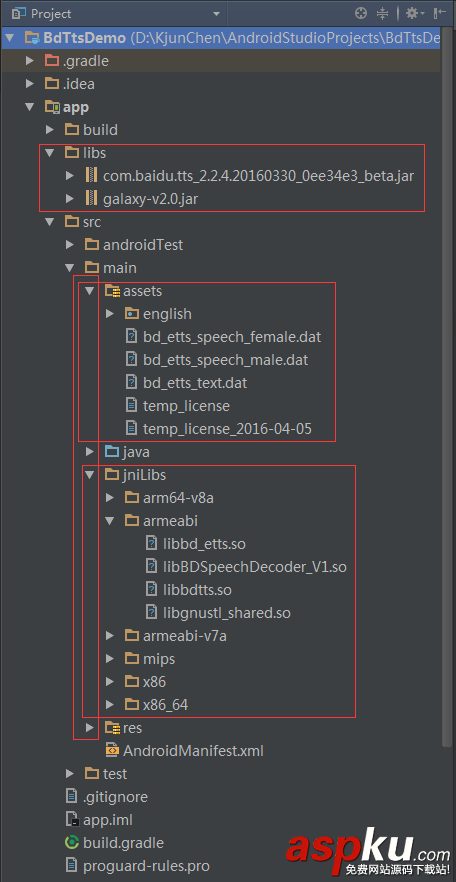Select the armeabi-v7a folder name
The height and width of the screenshot is (882, 456).
coord(184,636)
